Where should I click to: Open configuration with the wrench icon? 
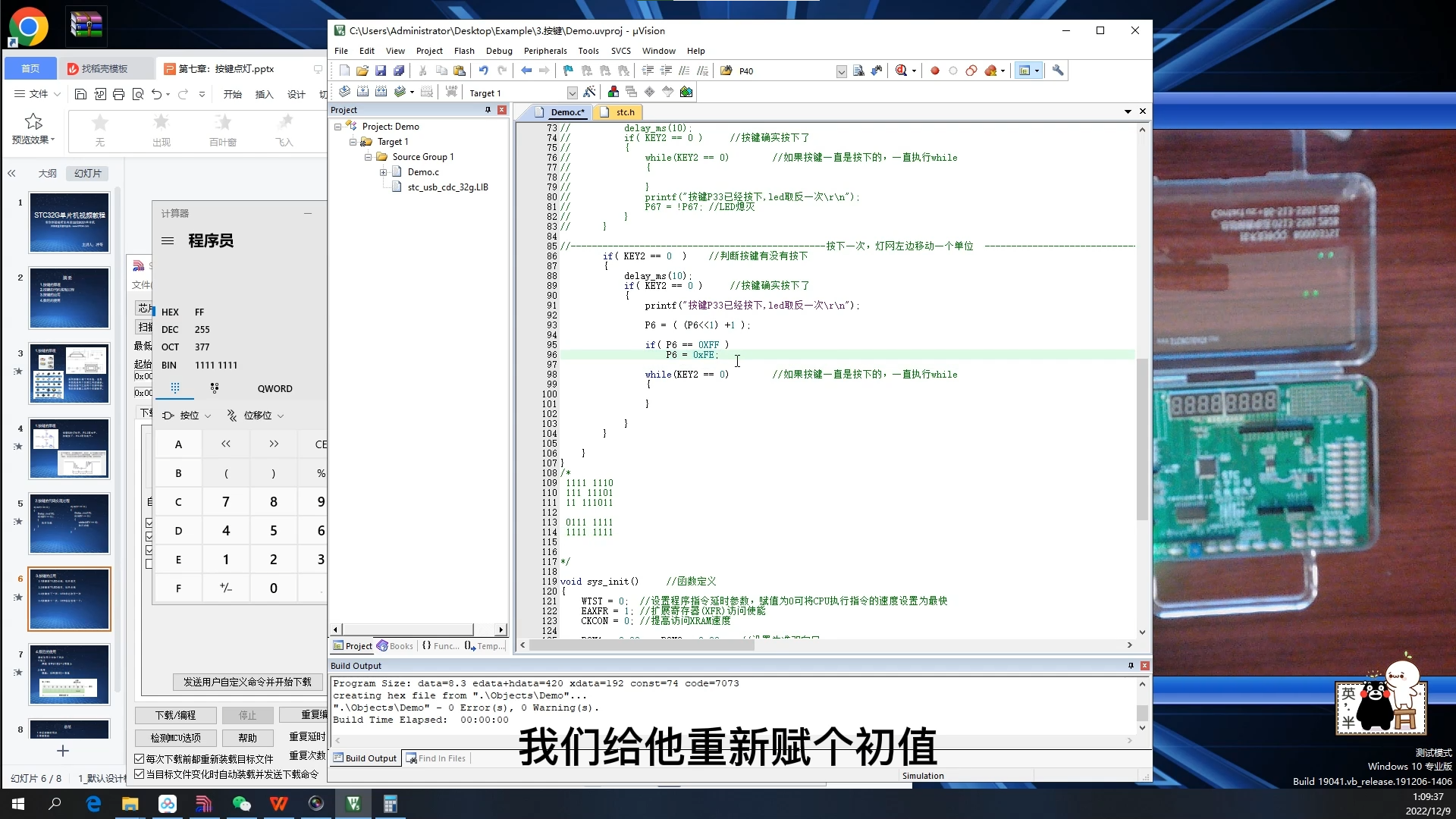click(x=1058, y=71)
